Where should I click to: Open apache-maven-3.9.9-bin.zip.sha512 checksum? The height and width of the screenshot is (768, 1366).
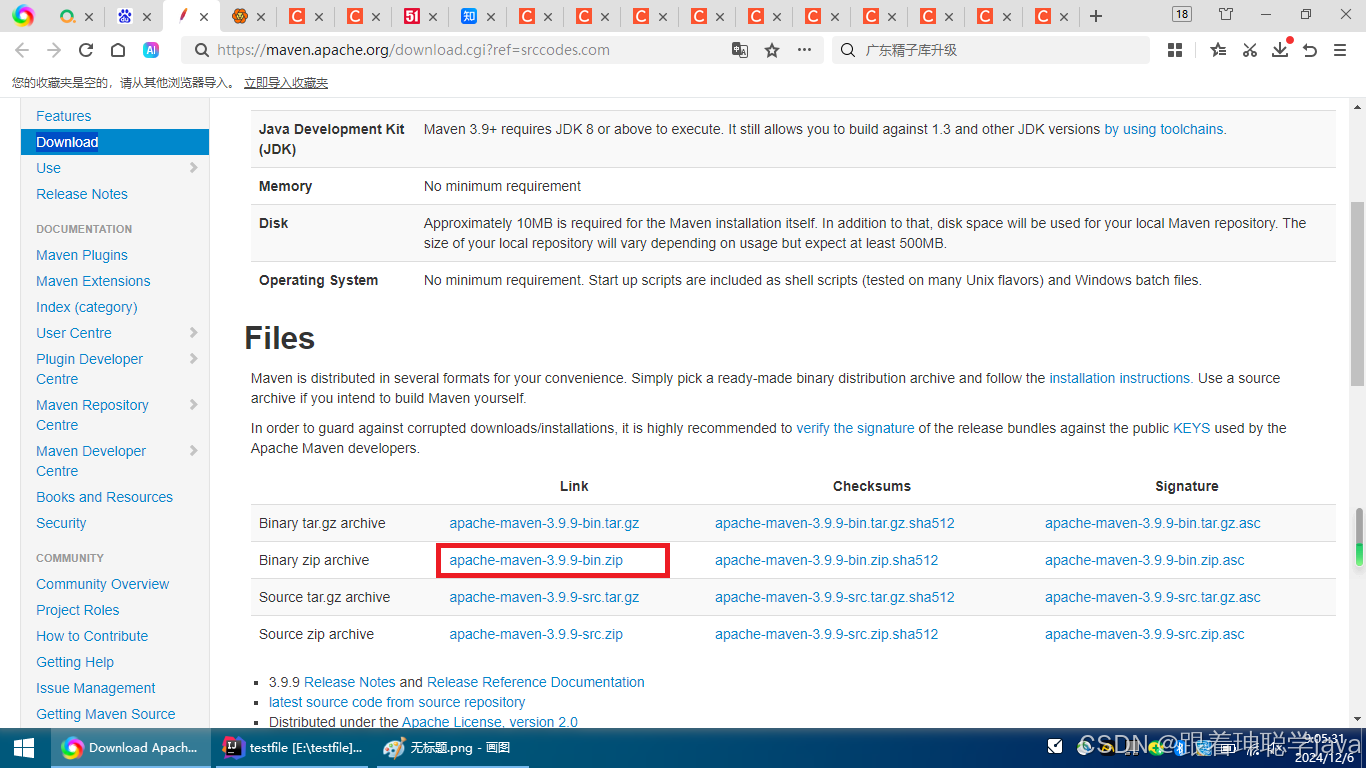pyautogui.click(x=826, y=560)
